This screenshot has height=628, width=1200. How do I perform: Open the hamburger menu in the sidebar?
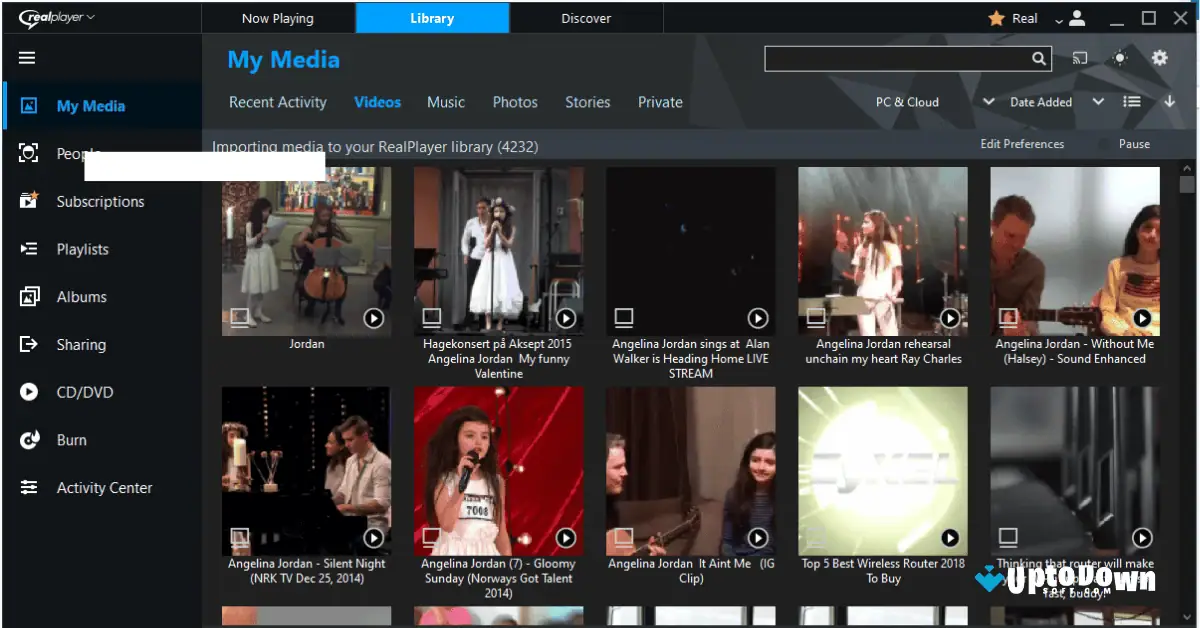point(26,57)
